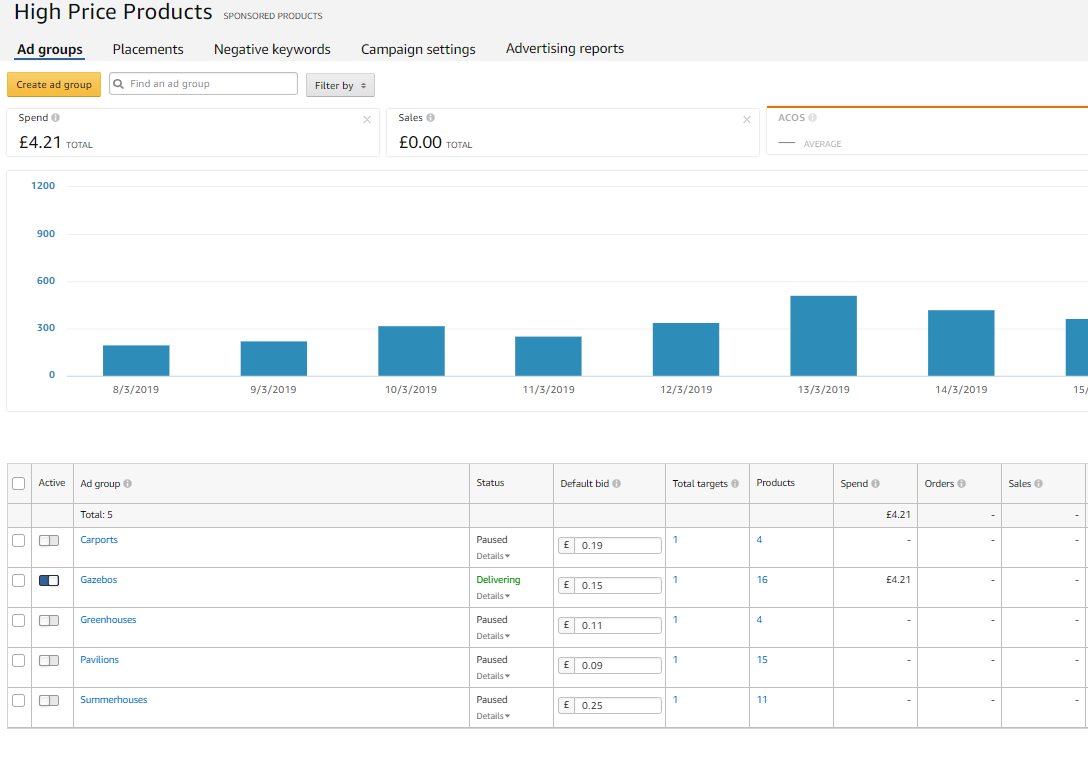Screen dimensions: 1088x759
Task: Click the Create ad group button
Action: (x=54, y=85)
